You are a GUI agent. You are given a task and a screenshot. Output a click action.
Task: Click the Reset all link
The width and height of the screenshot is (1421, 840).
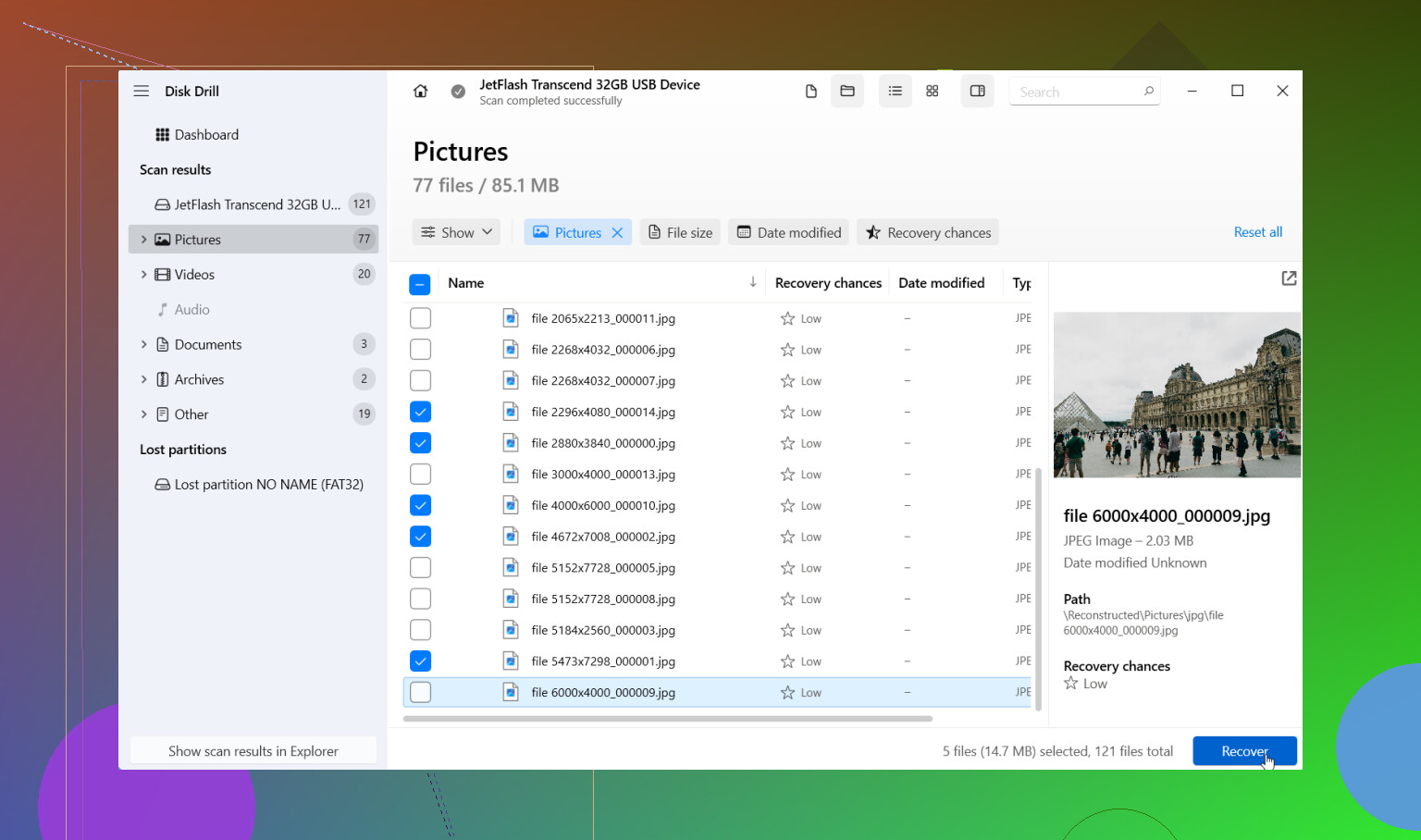1257,232
